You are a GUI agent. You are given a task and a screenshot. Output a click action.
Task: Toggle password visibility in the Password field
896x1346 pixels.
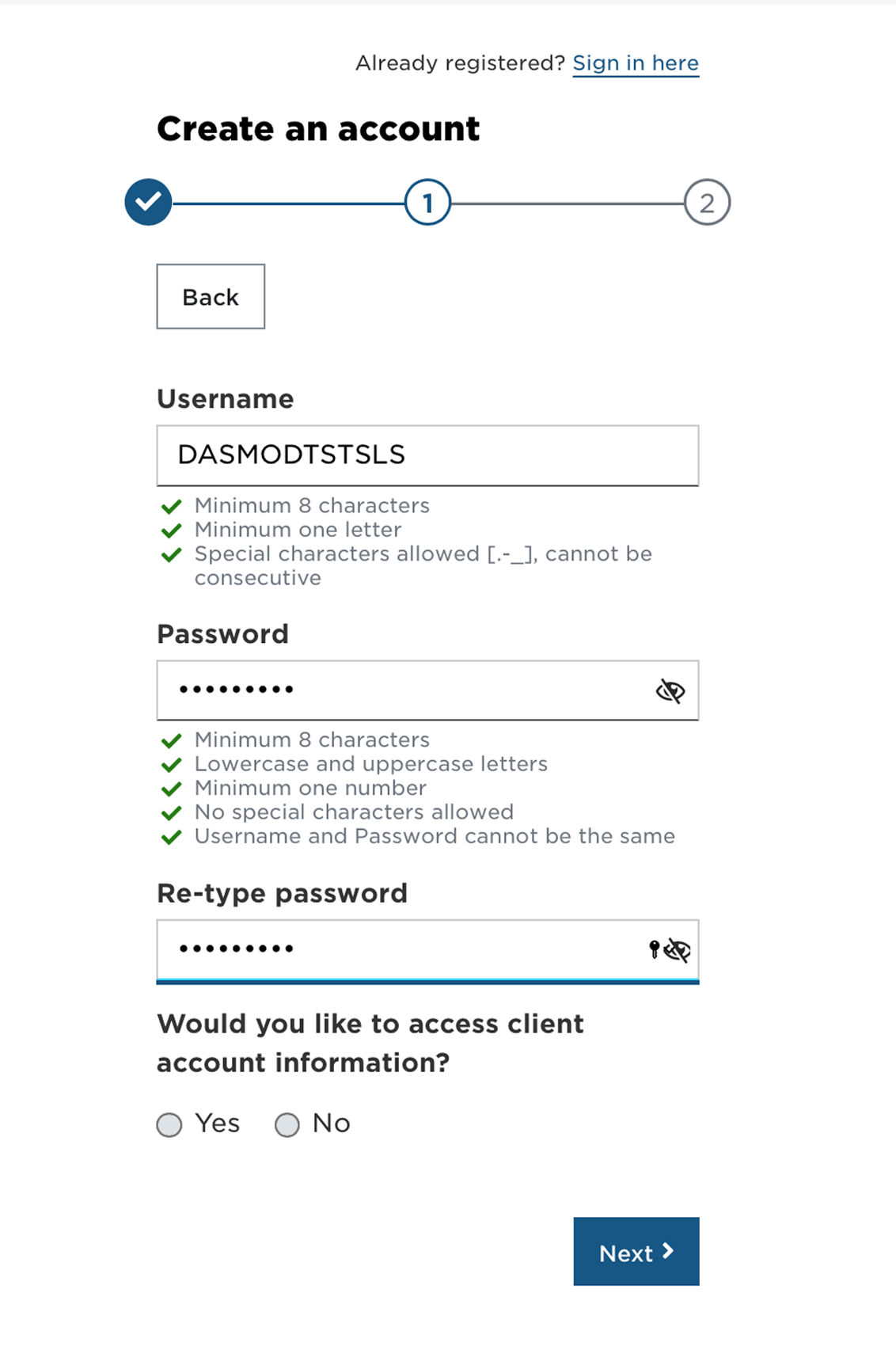[670, 690]
